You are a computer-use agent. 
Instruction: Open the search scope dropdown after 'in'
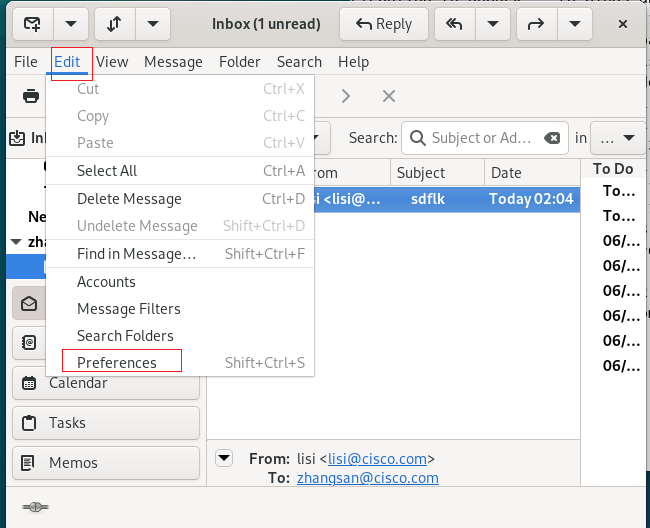click(618, 138)
